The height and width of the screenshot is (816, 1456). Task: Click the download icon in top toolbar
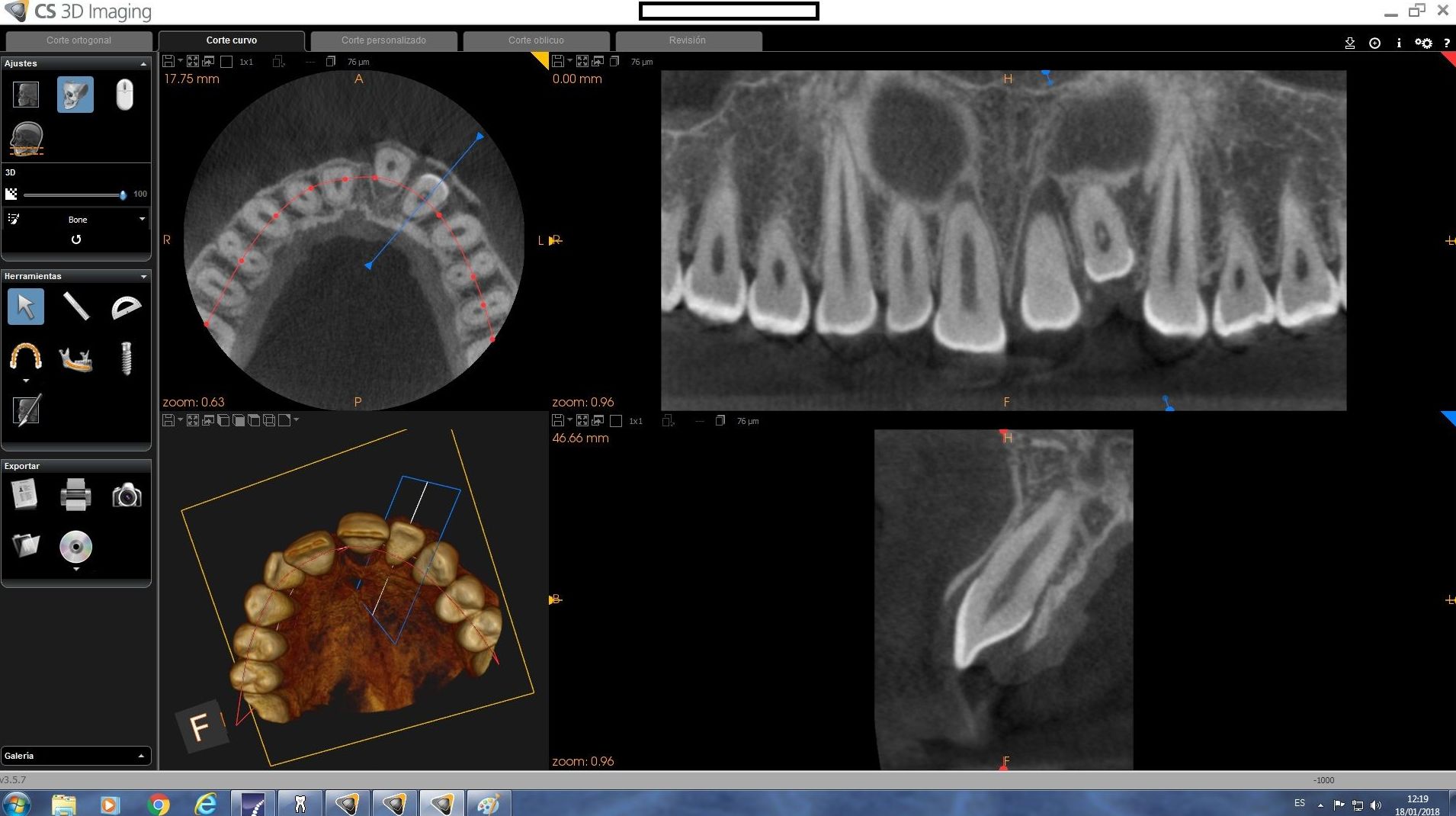(1350, 43)
